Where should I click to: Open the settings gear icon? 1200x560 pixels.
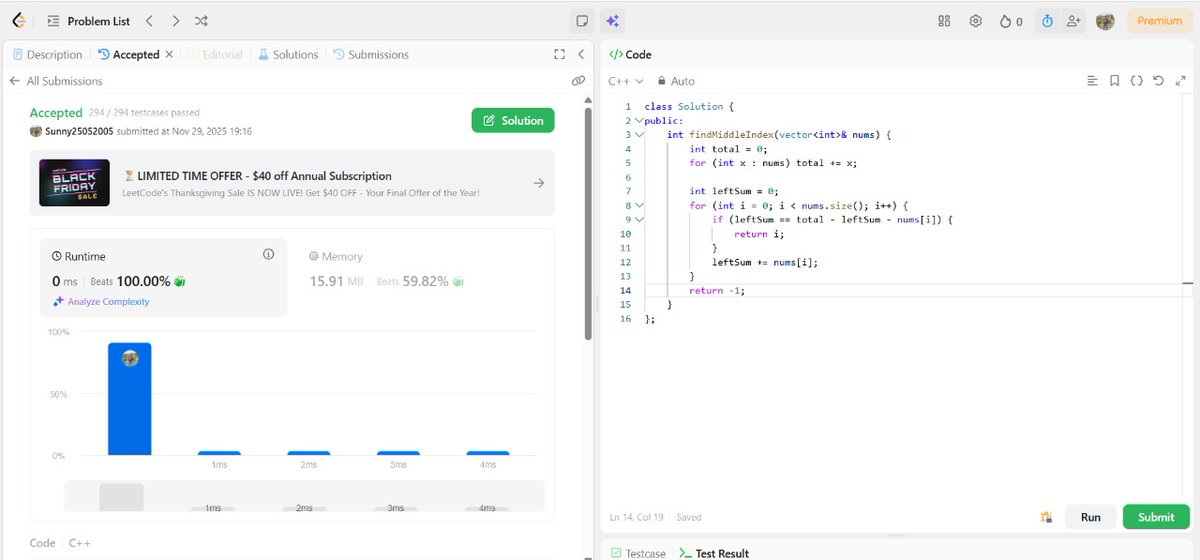tap(975, 21)
